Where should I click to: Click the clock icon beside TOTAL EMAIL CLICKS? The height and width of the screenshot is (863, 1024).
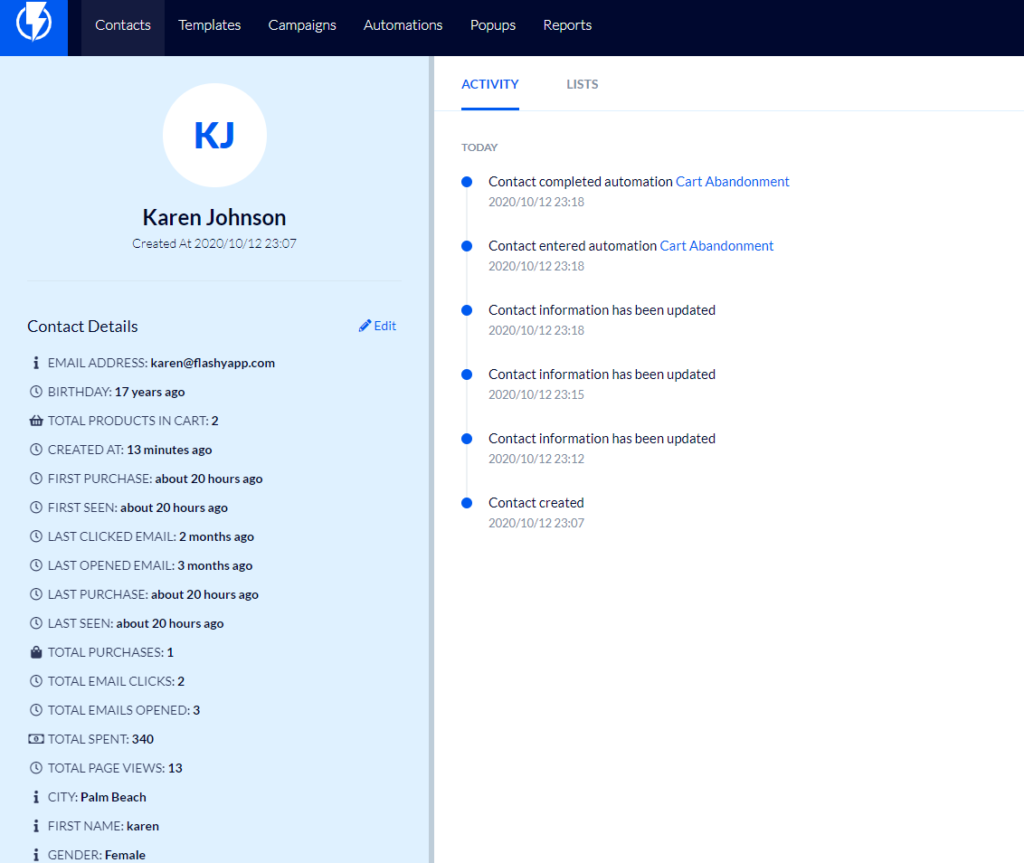point(36,681)
